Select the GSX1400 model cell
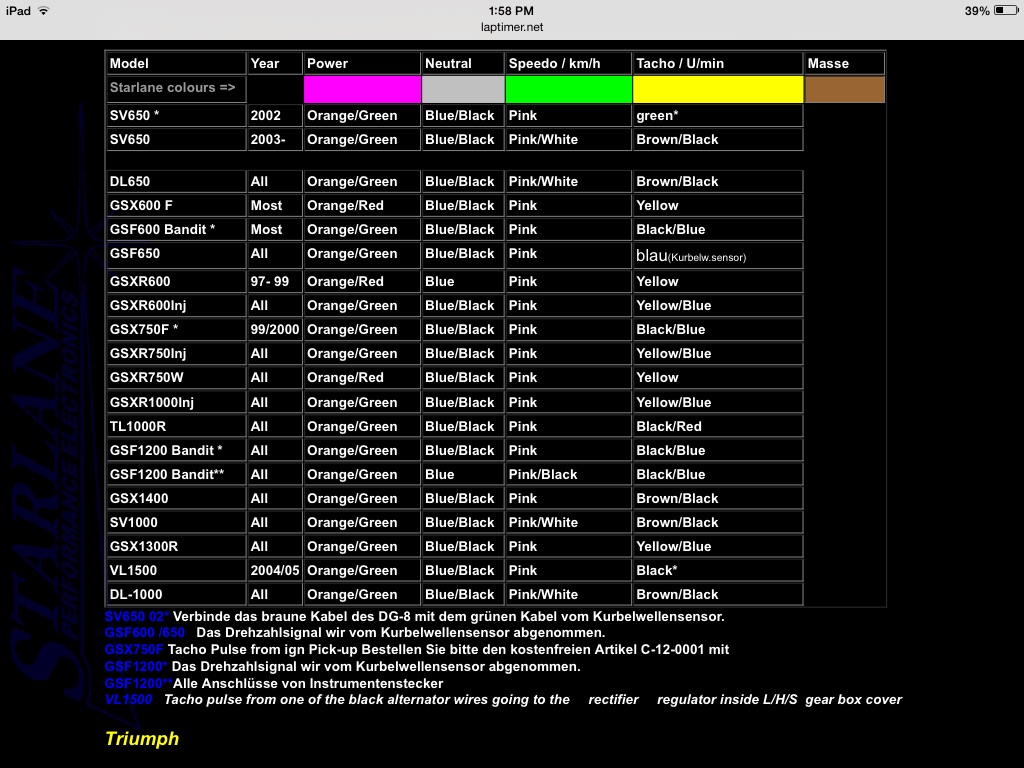Screen dimensions: 1024x768 (176, 499)
